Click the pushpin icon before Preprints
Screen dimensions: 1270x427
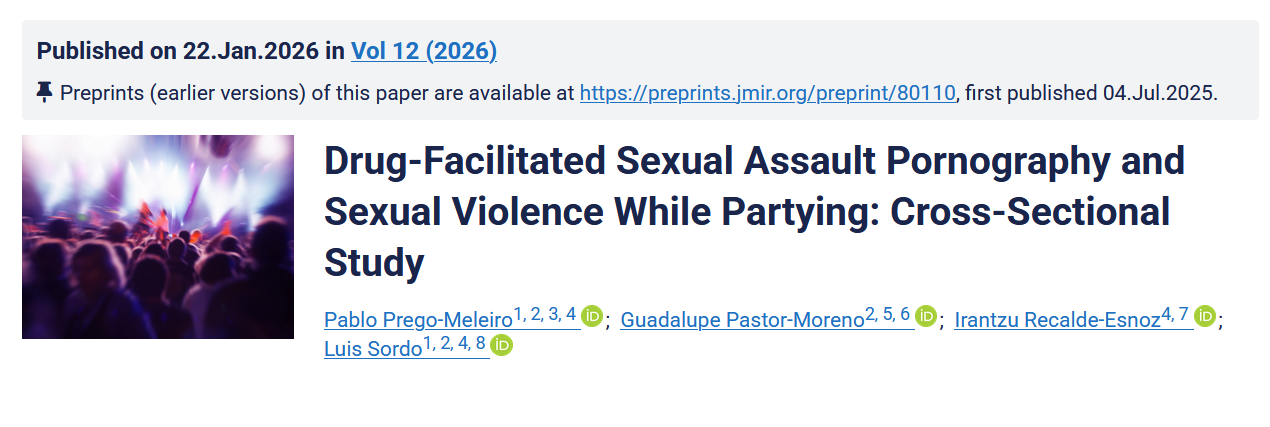click(44, 93)
